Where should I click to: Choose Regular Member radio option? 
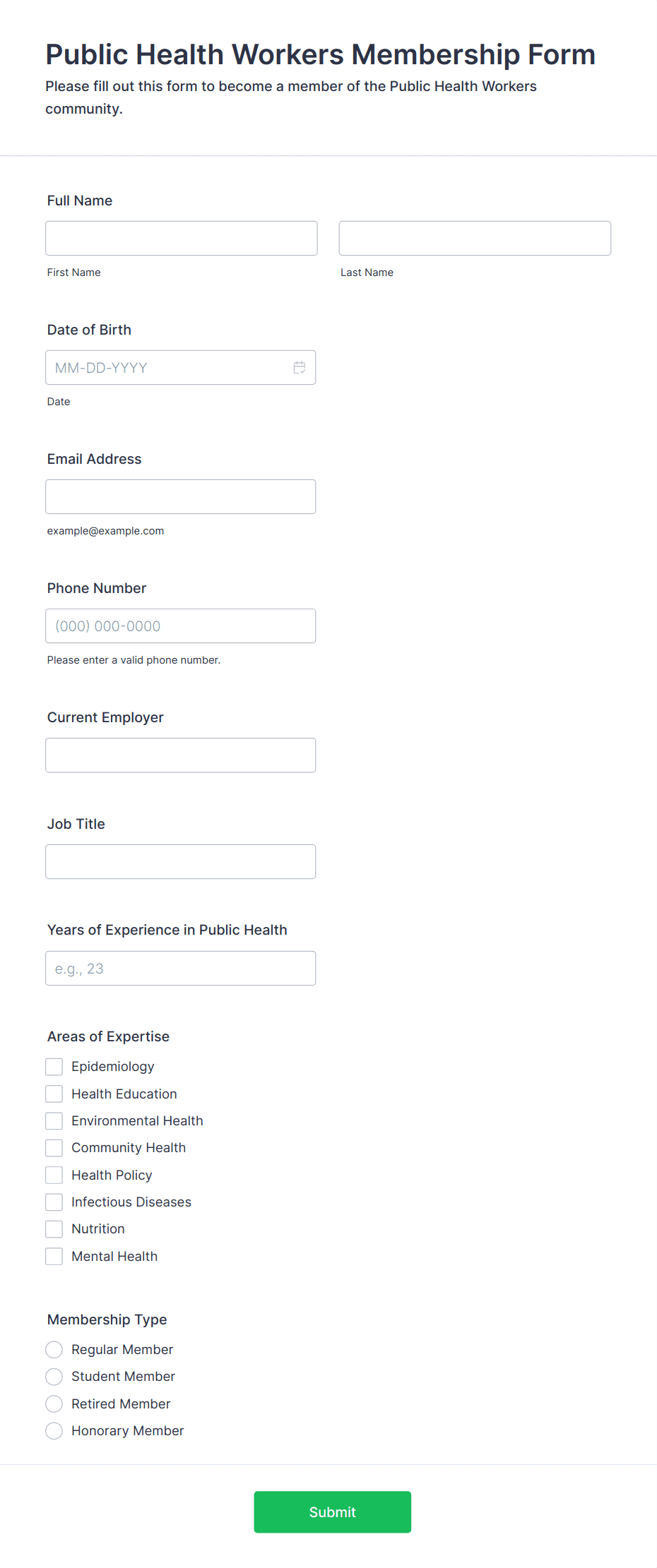[x=54, y=1350]
